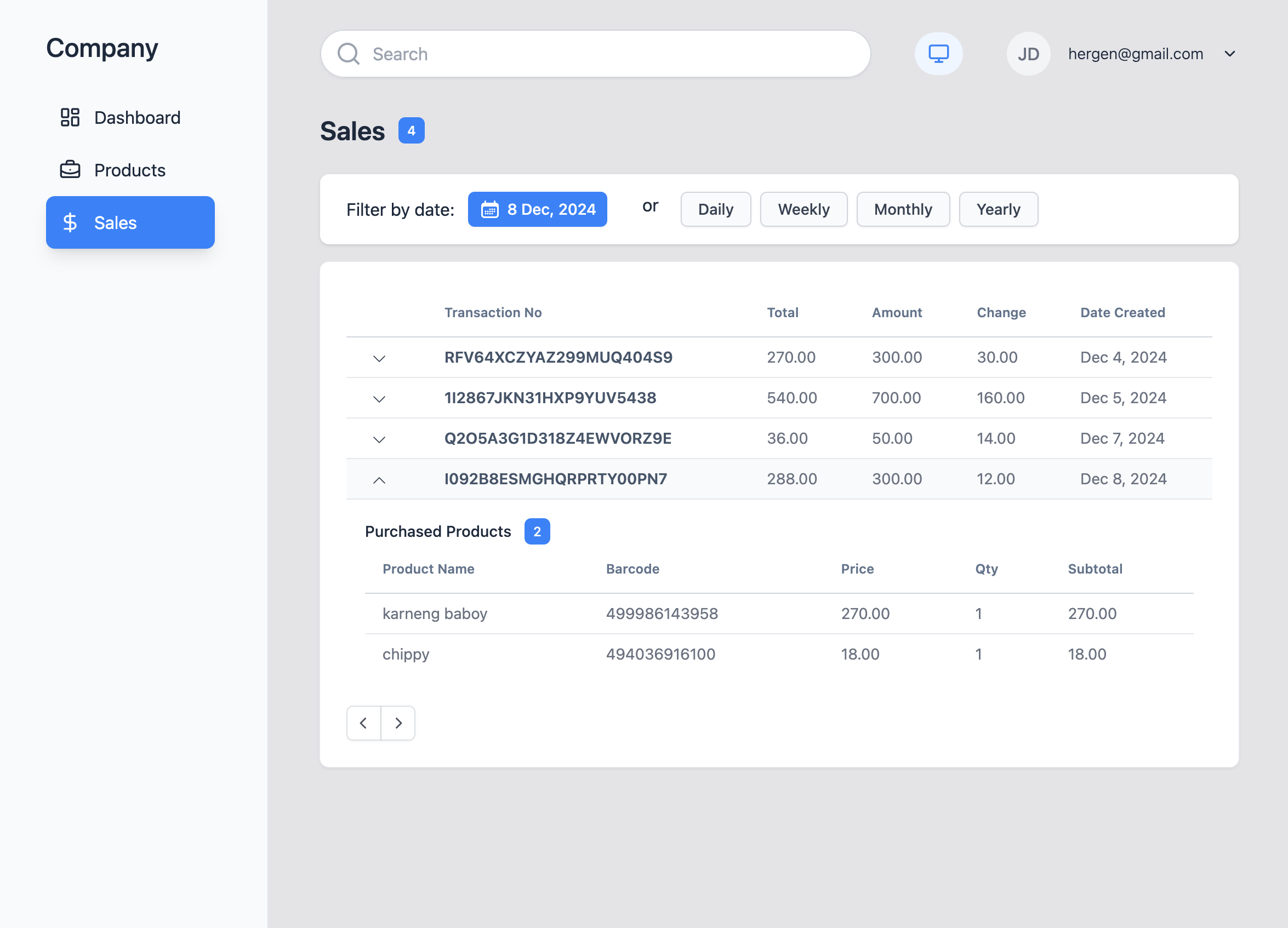The image size is (1288, 928).
Task: Filter sales by Daily
Action: [716, 209]
